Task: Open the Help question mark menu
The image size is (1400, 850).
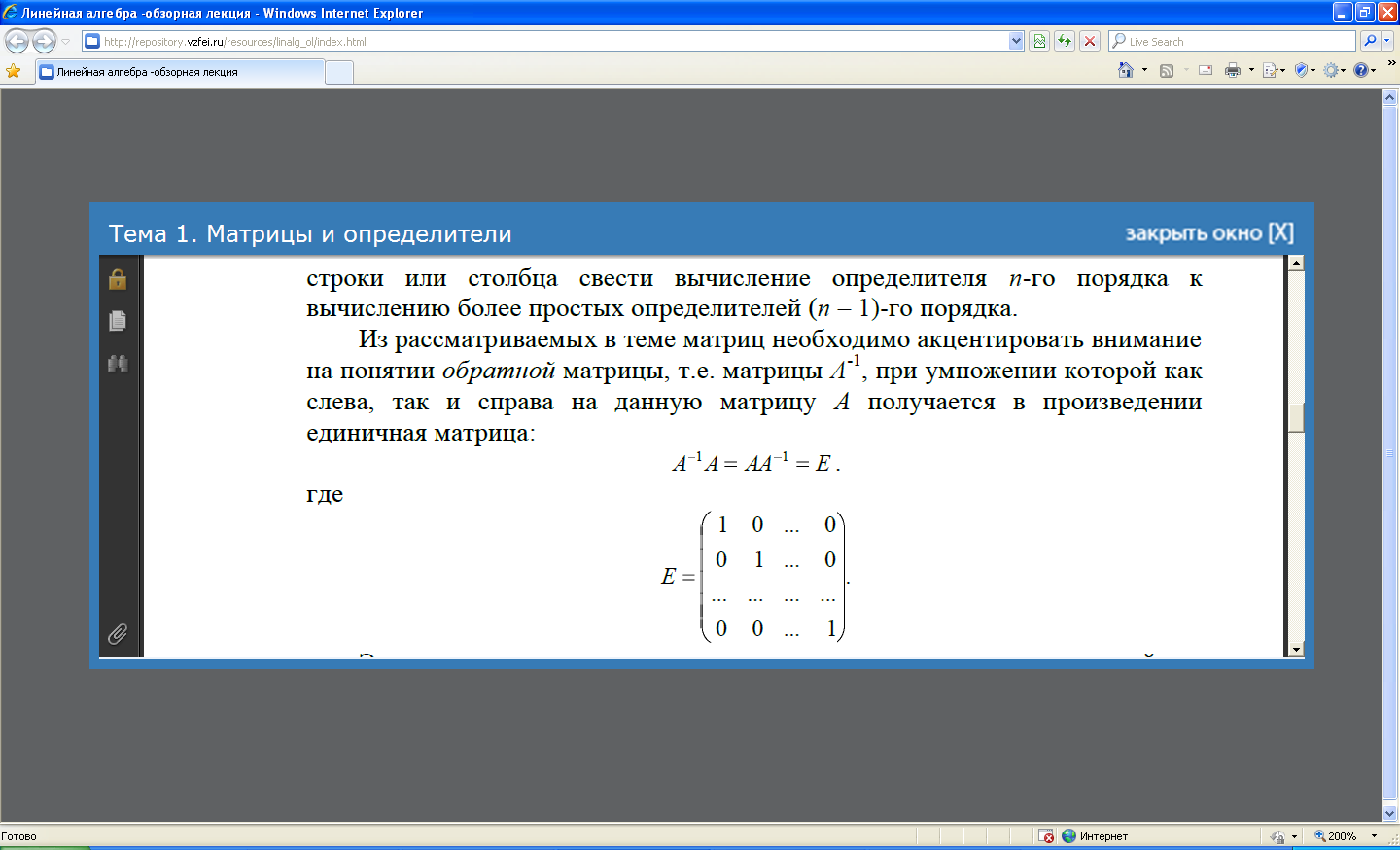Action: [x=1365, y=70]
